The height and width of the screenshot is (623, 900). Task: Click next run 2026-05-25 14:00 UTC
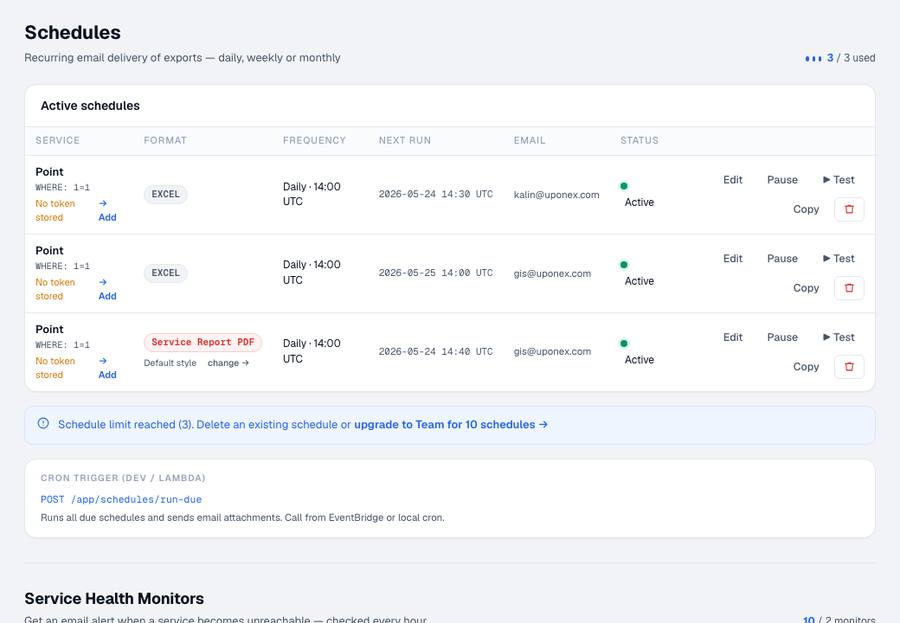436,273
